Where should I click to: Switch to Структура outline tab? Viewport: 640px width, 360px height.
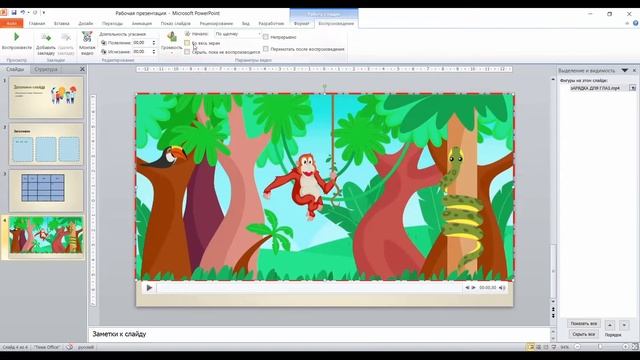pos(46,69)
